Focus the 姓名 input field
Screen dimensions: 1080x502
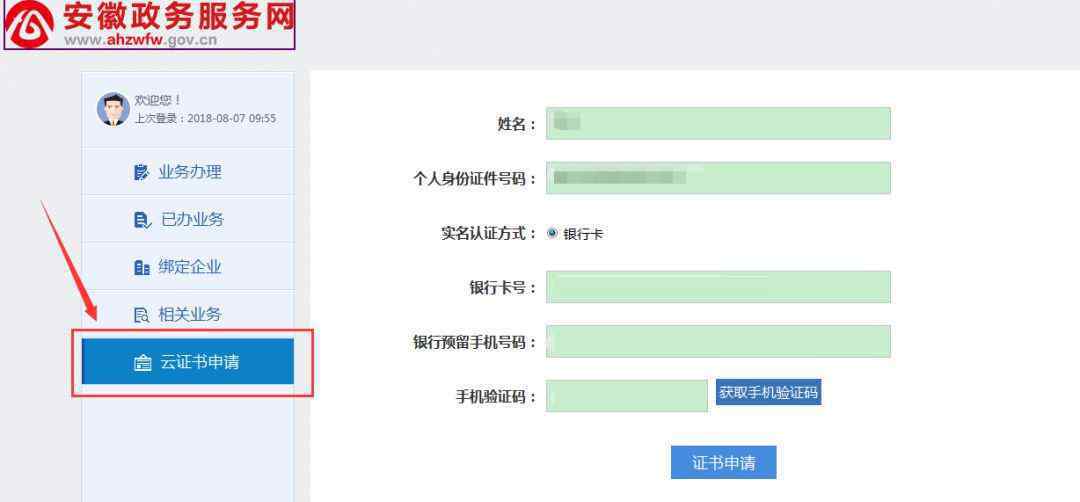tap(718, 123)
